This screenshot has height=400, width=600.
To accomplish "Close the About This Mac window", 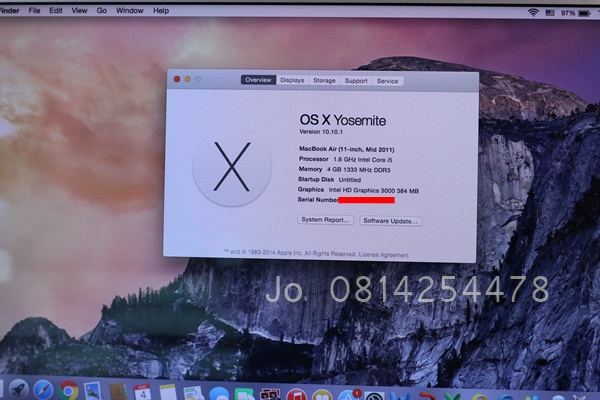I will (x=177, y=79).
